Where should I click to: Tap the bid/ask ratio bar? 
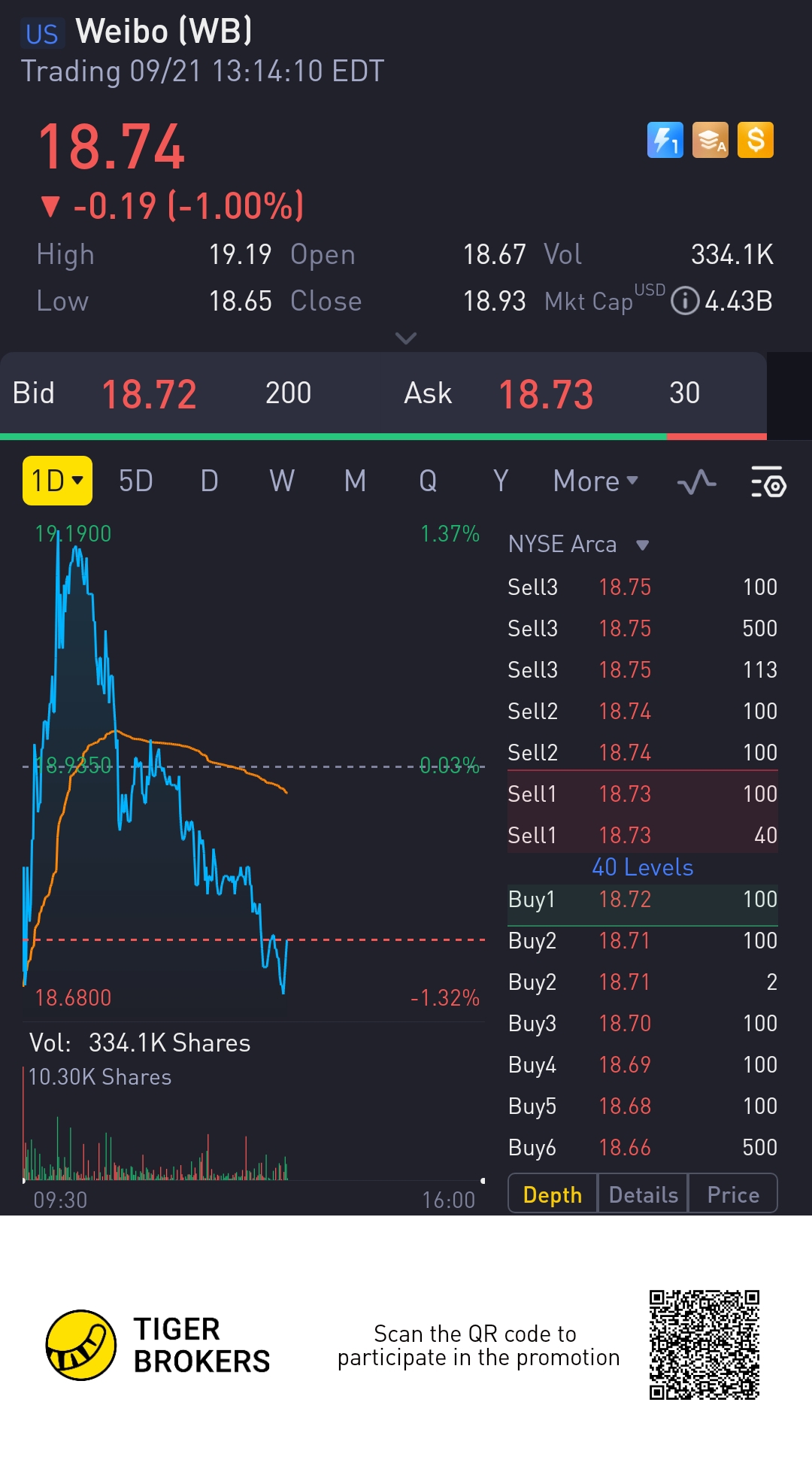tap(383, 436)
